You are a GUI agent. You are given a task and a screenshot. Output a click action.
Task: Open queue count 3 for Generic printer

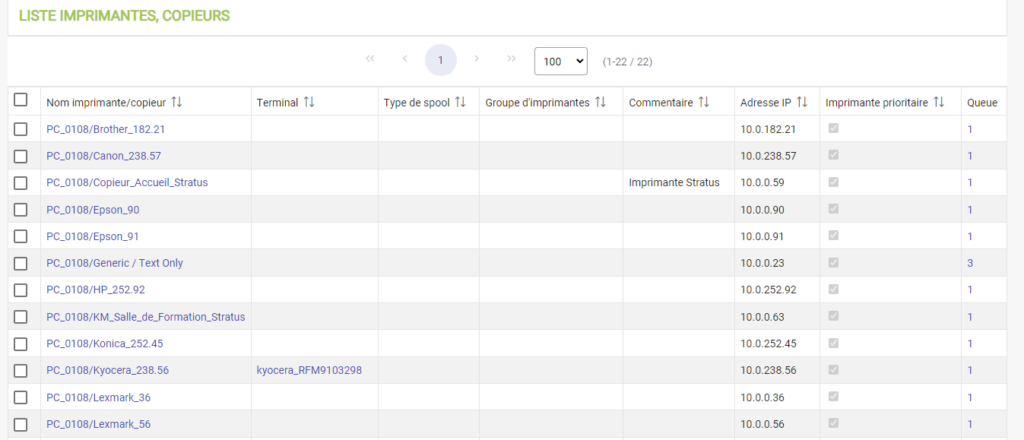970,263
